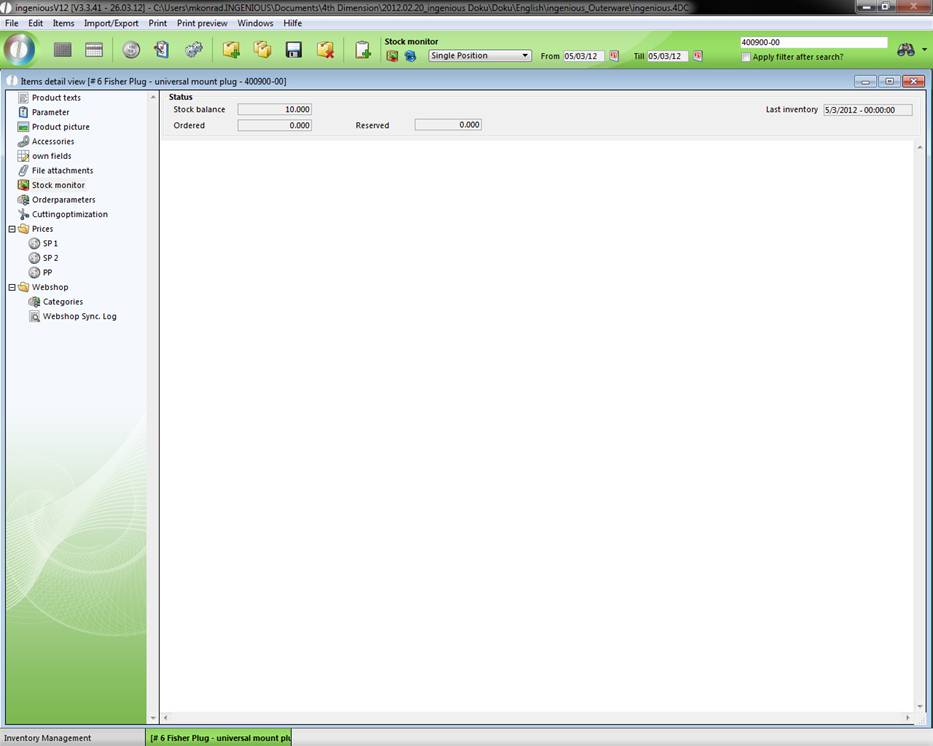This screenshot has width=933, height=746.
Task: Click the floppy disk save icon
Action: pyautogui.click(x=294, y=50)
